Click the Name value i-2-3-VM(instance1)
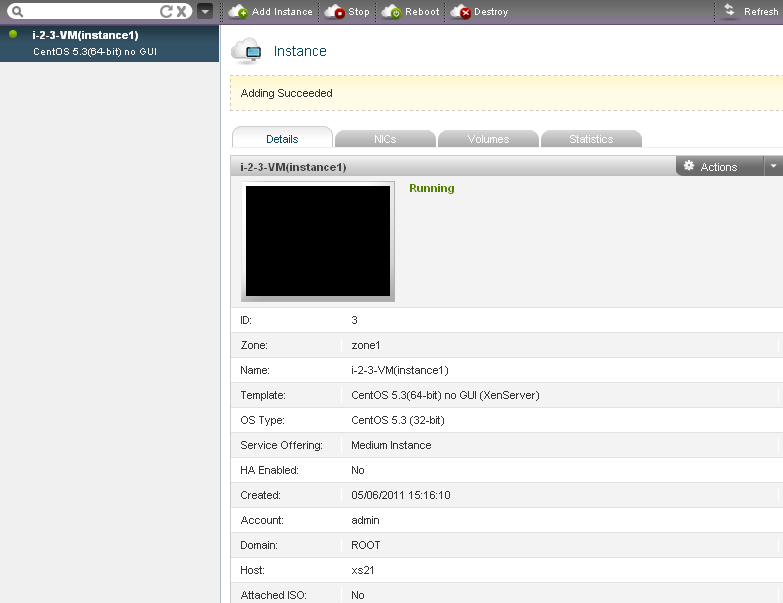The height and width of the screenshot is (603, 783). click(x=400, y=370)
